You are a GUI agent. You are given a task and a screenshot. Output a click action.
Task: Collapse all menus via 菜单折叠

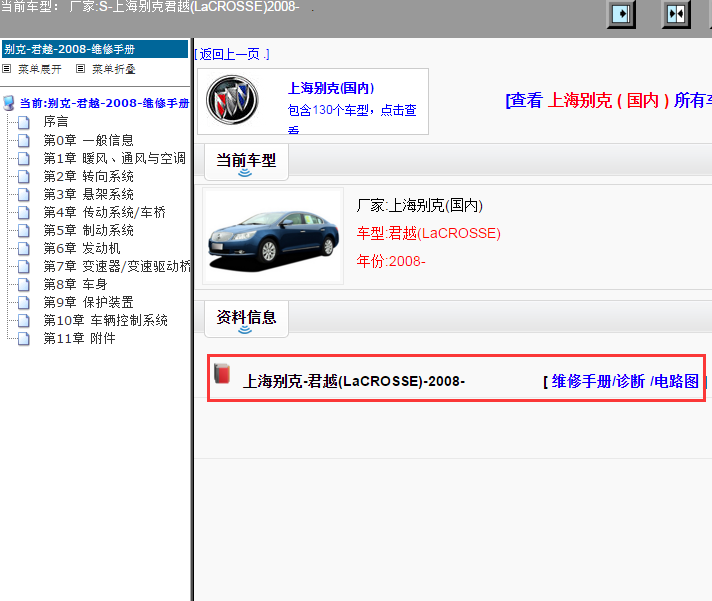[x=114, y=69]
